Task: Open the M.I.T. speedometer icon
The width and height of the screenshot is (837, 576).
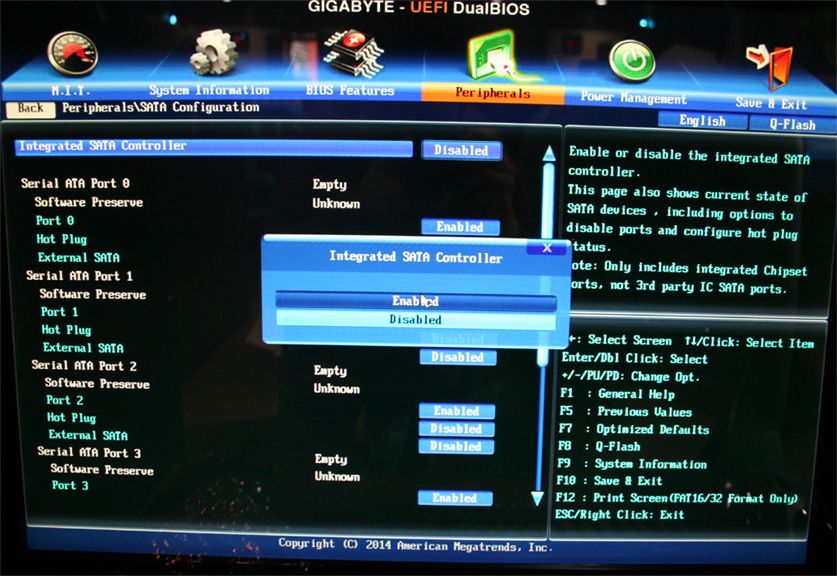Action: (x=73, y=53)
